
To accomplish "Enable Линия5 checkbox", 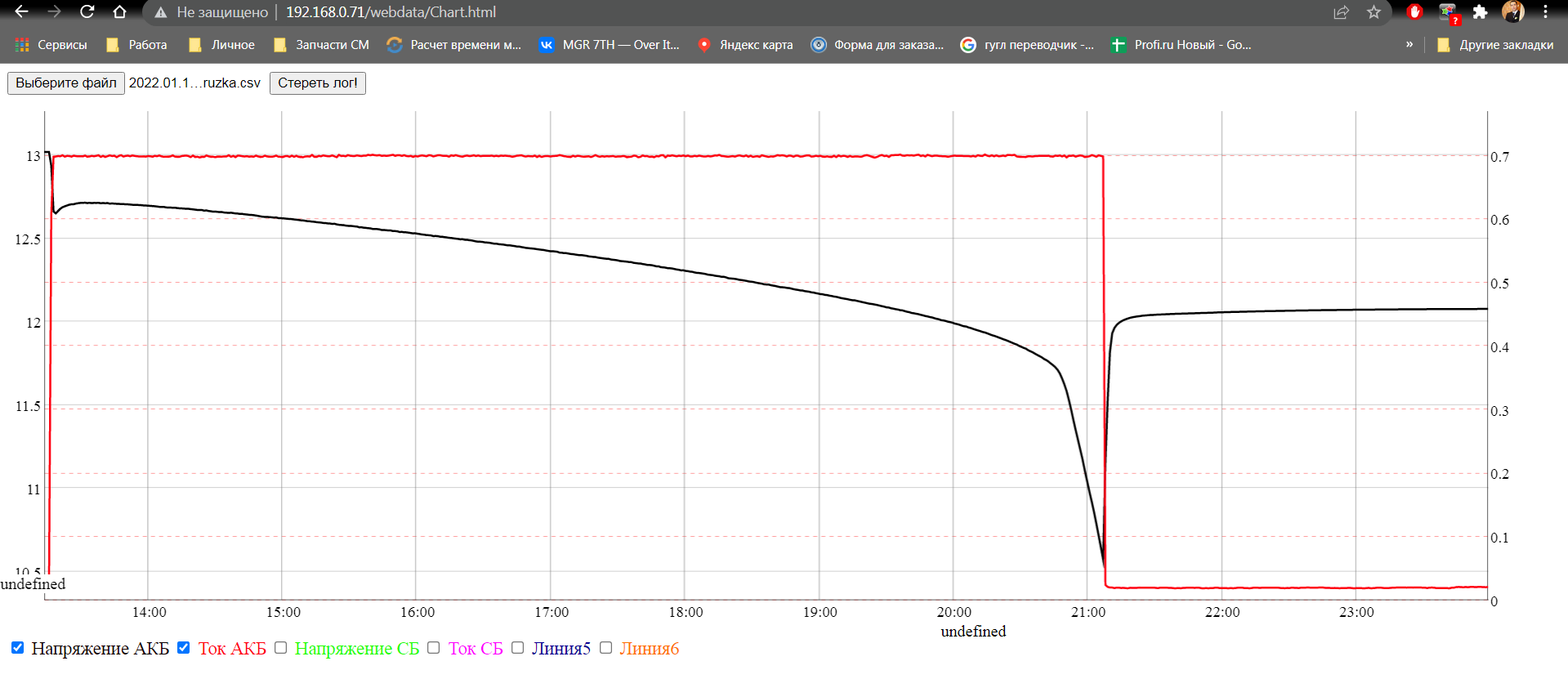I will 517,648.
